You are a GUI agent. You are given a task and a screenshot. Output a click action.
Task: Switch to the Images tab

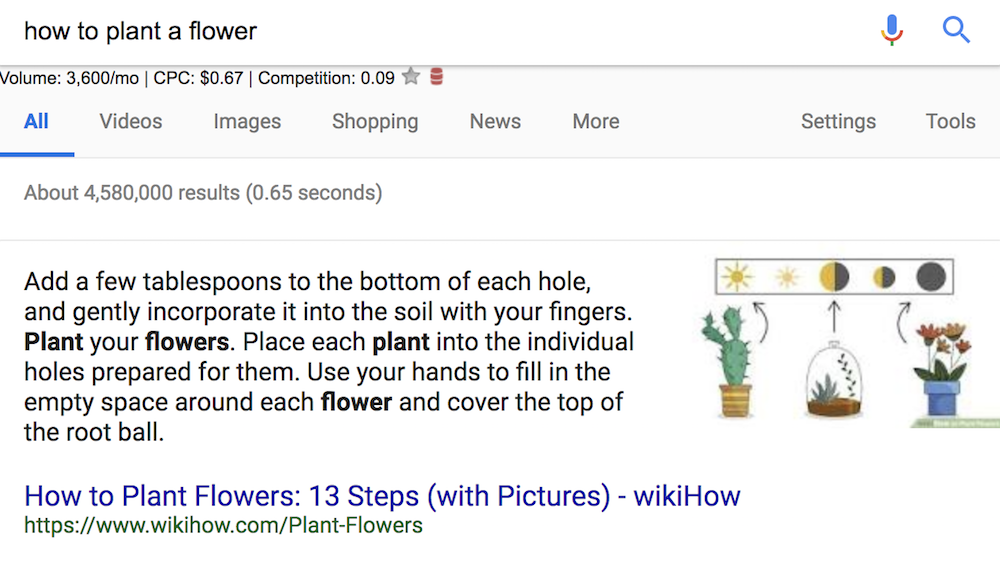[247, 121]
